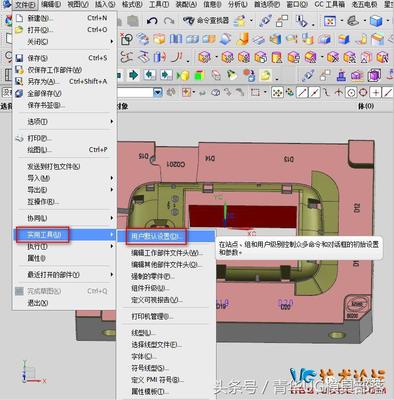Click the stamp icon in the fourth row
The height and width of the screenshot is (400, 394).
tap(341, 75)
